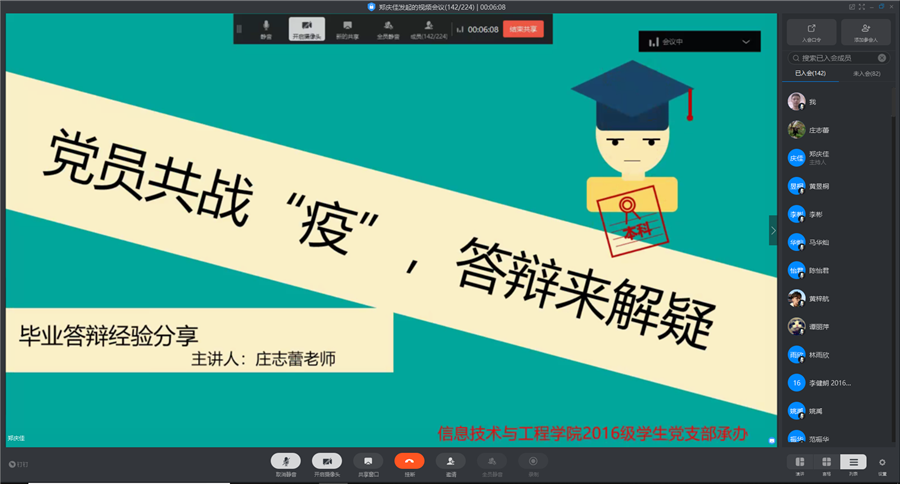Image resolution: width=900 pixels, height=484 pixels.
Task: Click the new share icon in top toolbar
Action: tap(347, 28)
